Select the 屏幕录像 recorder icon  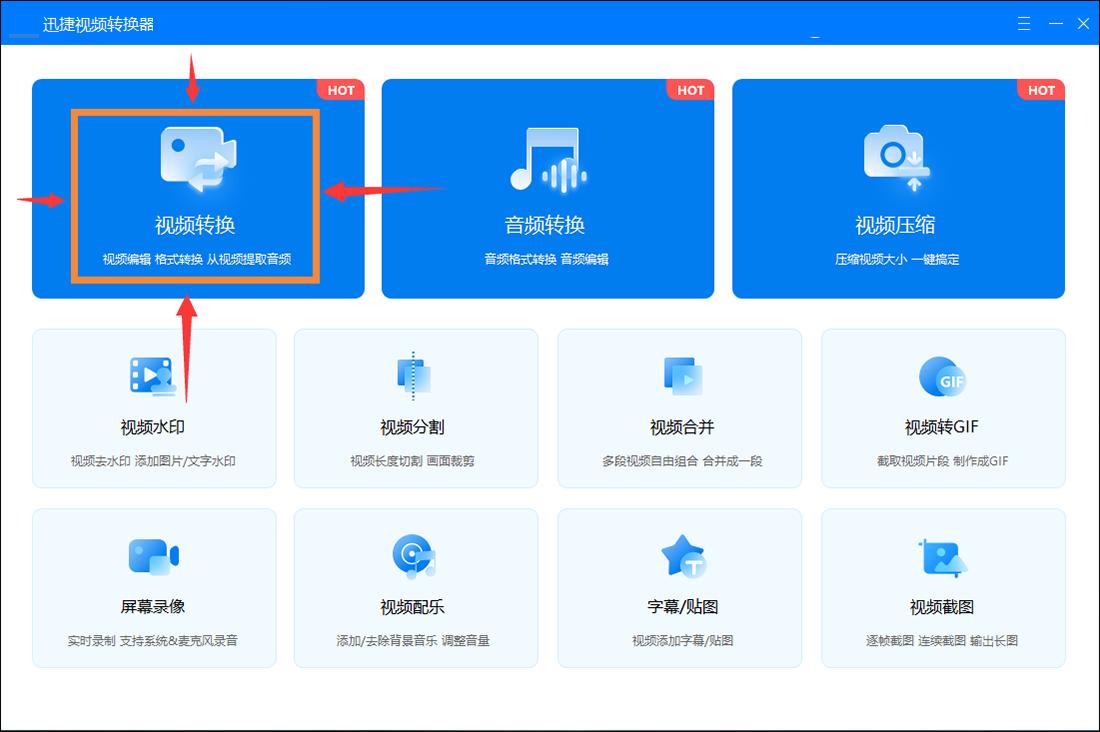(154, 555)
